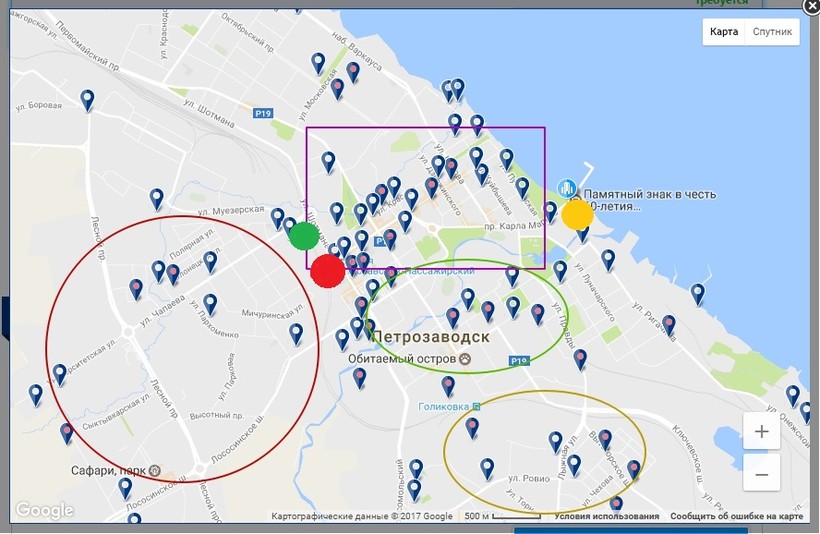Open the pin below Сафари, парк label

point(125,487)
